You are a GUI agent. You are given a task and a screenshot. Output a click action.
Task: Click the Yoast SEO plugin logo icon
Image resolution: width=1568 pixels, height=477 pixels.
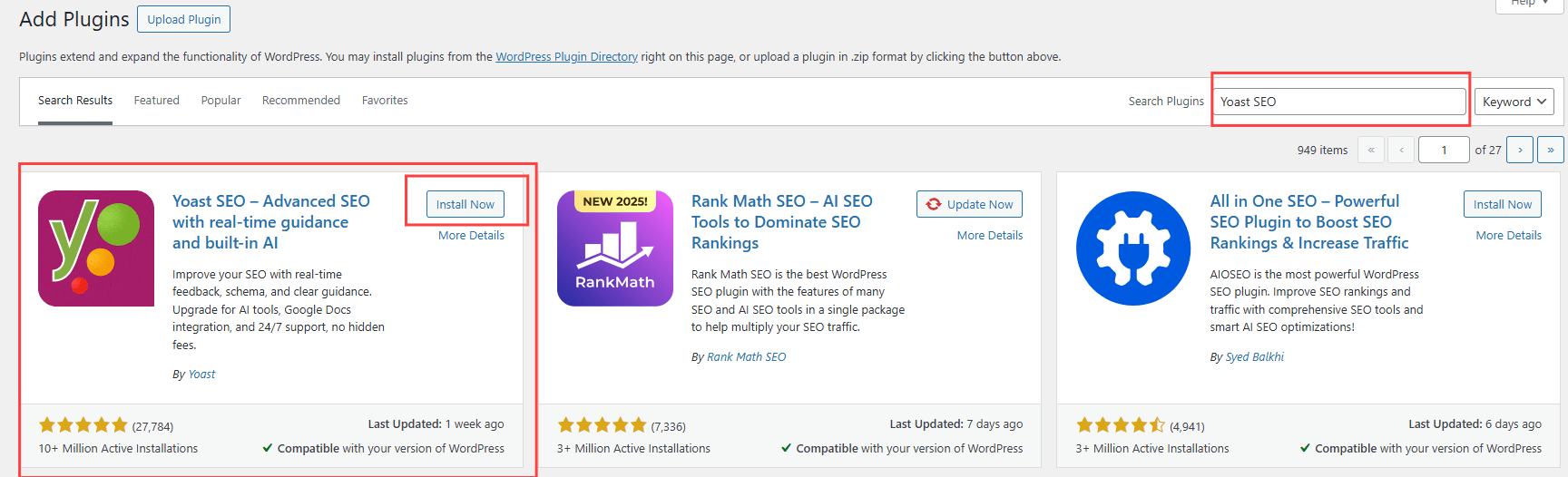pos(96,248)
